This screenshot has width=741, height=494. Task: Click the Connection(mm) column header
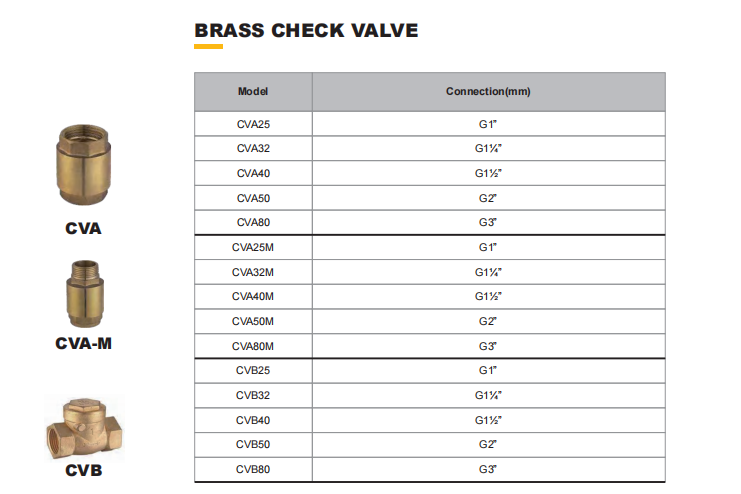point(488,92)
